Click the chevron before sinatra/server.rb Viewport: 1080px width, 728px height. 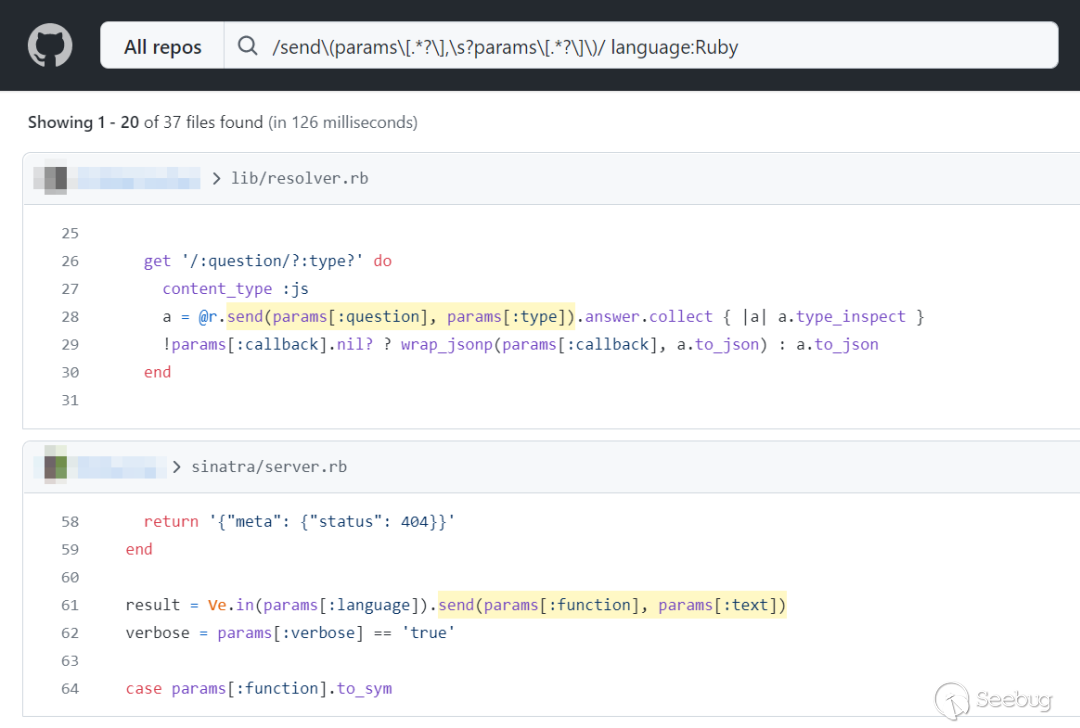pos(177,467)
